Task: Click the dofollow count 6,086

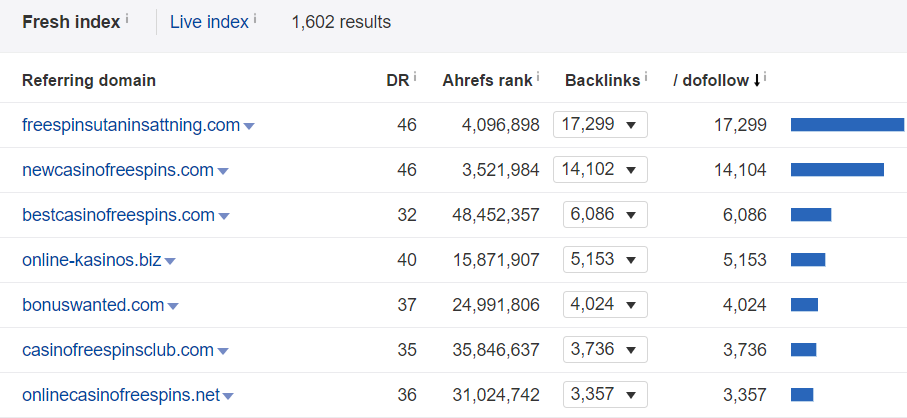Action: [x=744, y=215]
